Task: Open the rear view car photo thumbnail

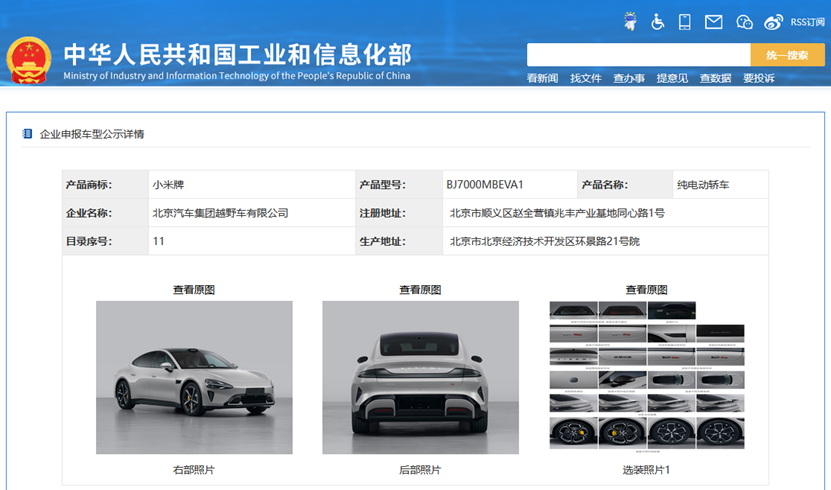Action: click(420, 377)
